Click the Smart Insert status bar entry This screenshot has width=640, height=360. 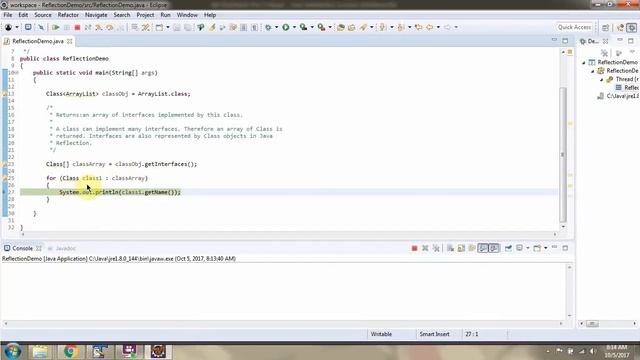434,334
